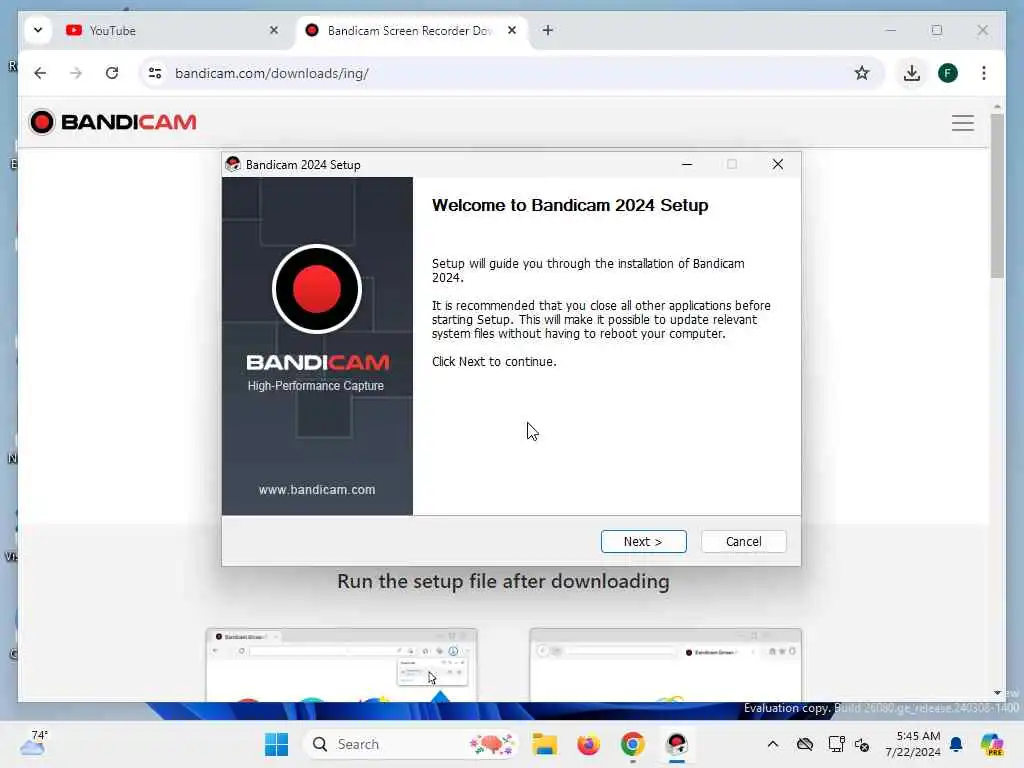This screenshot has width=1024, height=768.
Task: Open File Explorer from the taskbar
Action: (x=544, y=744)
